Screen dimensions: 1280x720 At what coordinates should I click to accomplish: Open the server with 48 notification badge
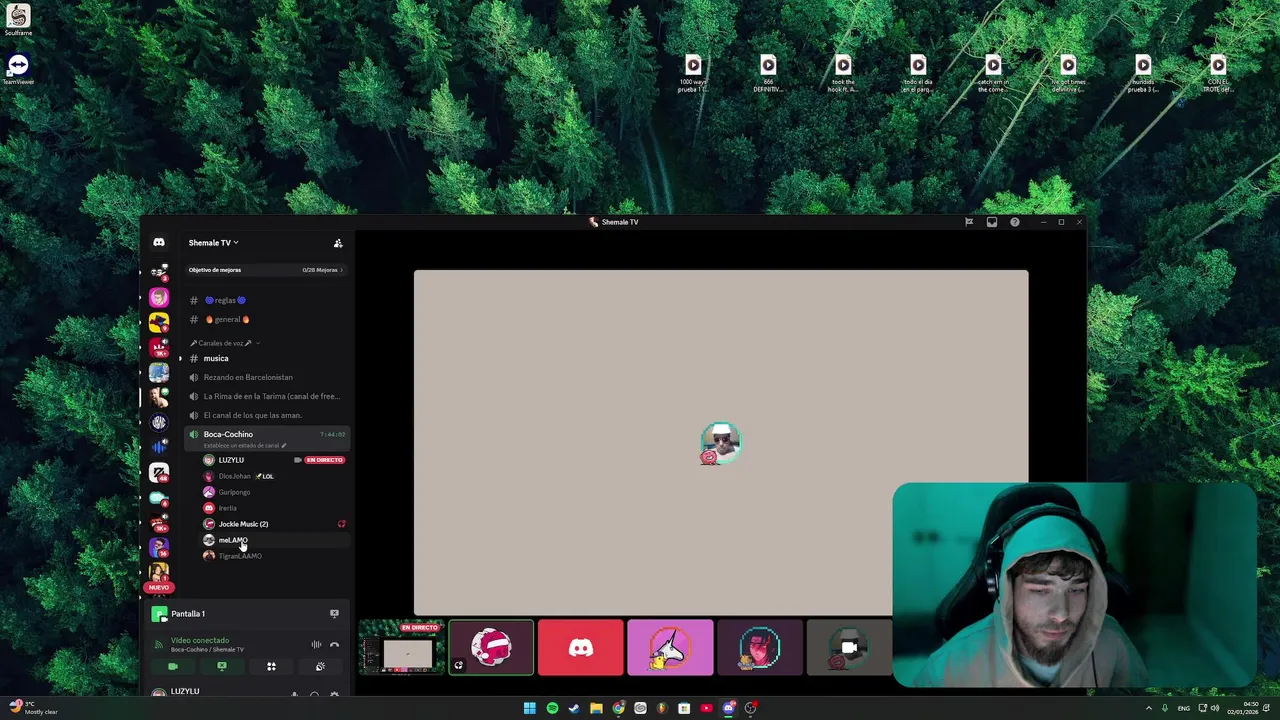tap(159, 472)
